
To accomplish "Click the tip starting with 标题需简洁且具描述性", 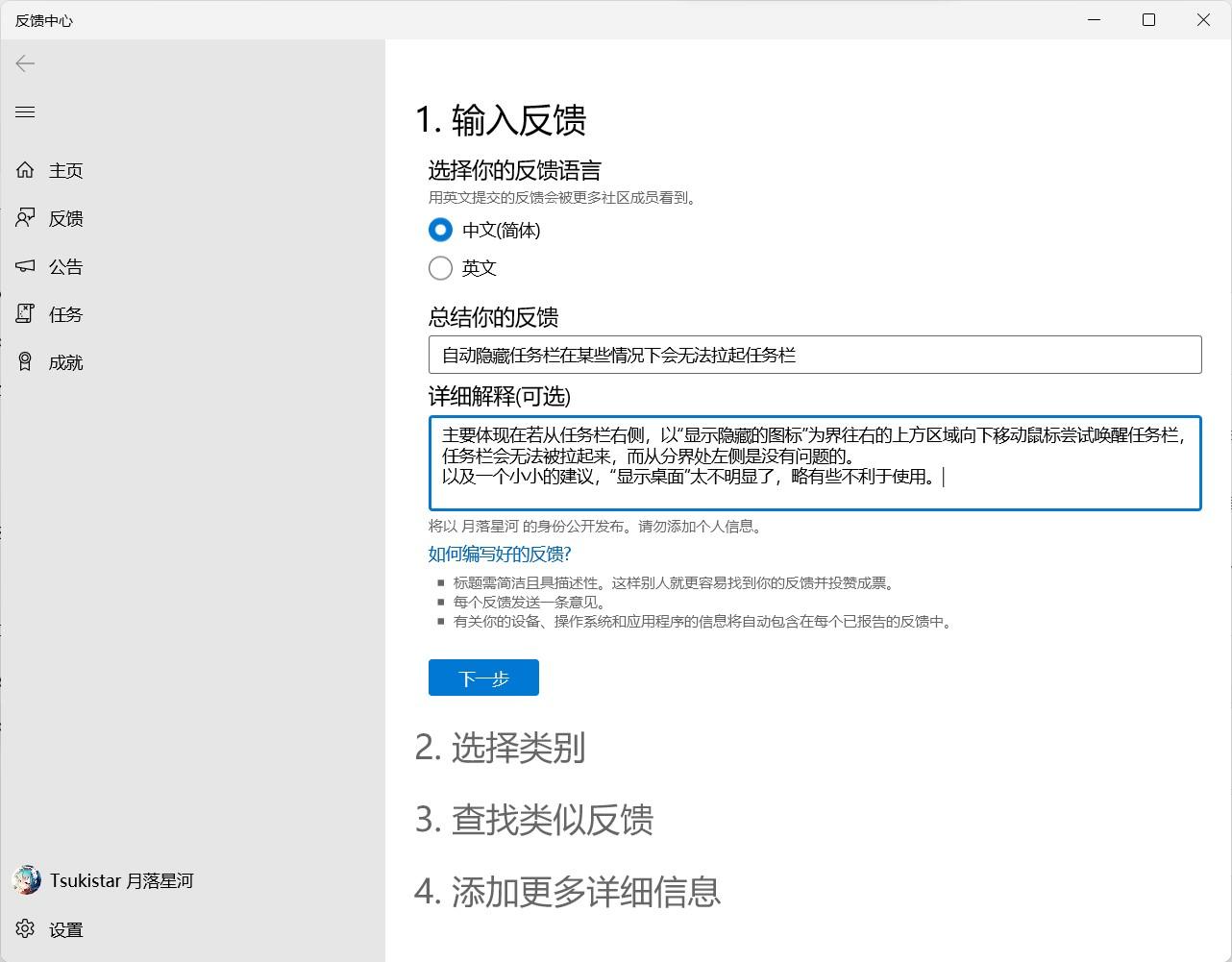I will tap(675, 583).
